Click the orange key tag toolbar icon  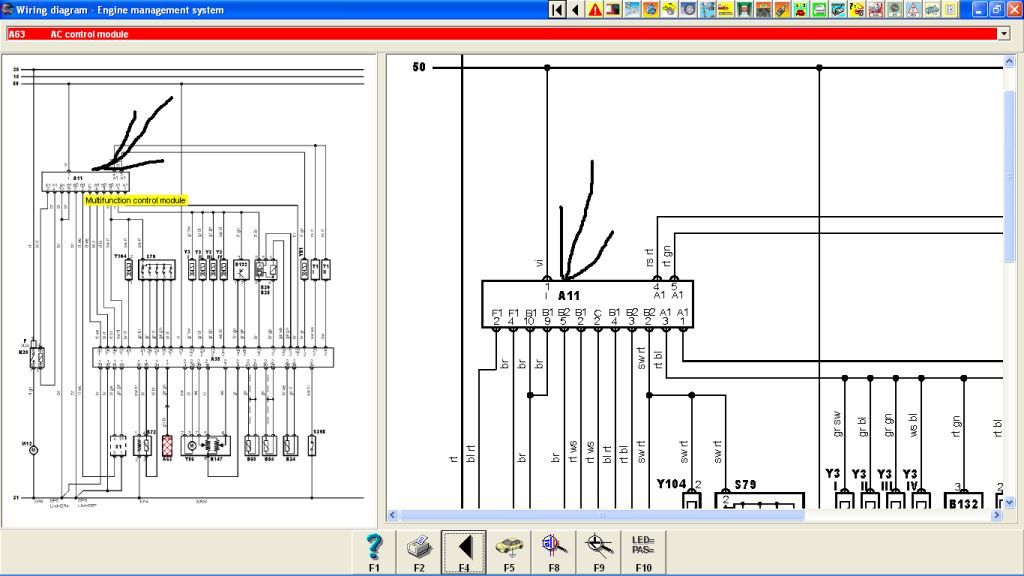coord(782,9)
